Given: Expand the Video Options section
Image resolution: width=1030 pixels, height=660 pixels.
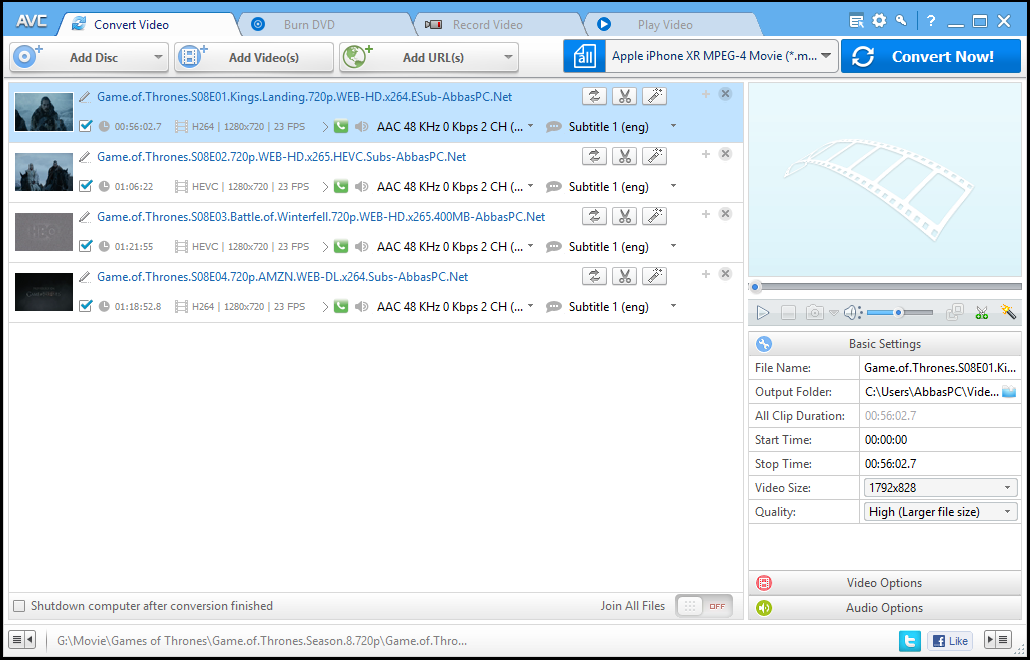Looking at the screenshot, I should coord(884,583).
